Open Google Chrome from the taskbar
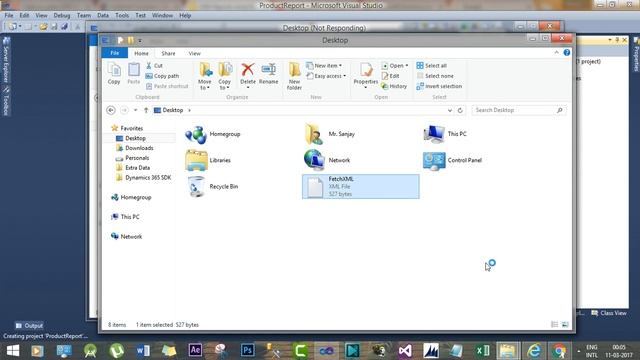640x360 pixels. pos(559,351)
